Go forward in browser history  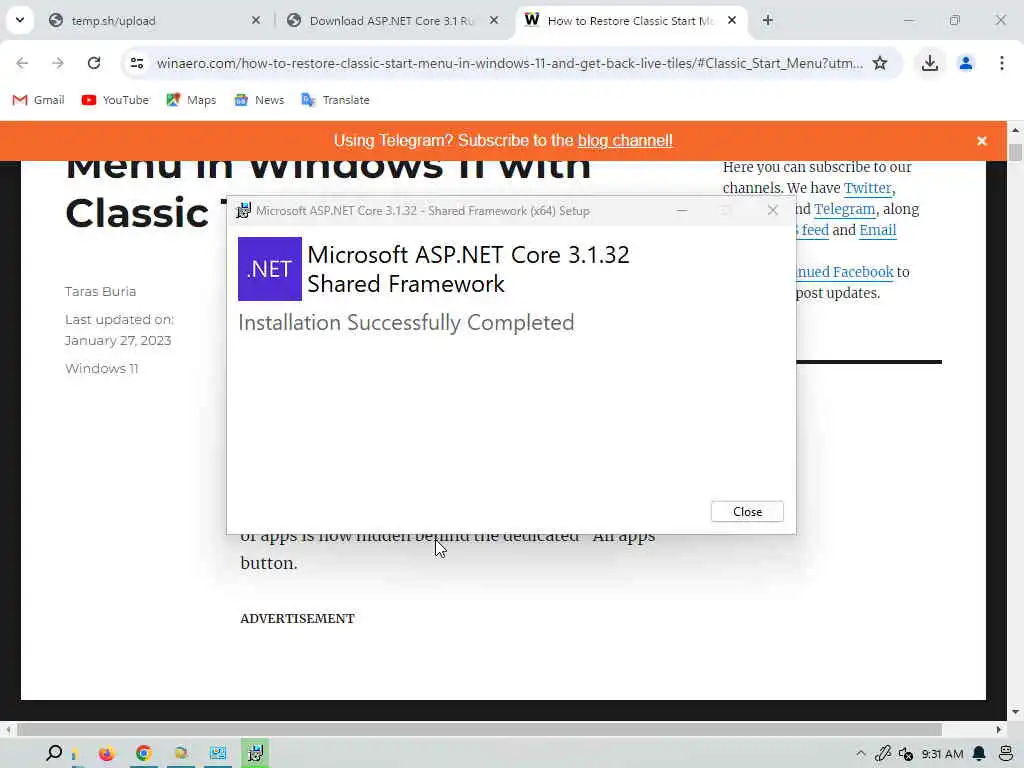(x=57, y=63)
